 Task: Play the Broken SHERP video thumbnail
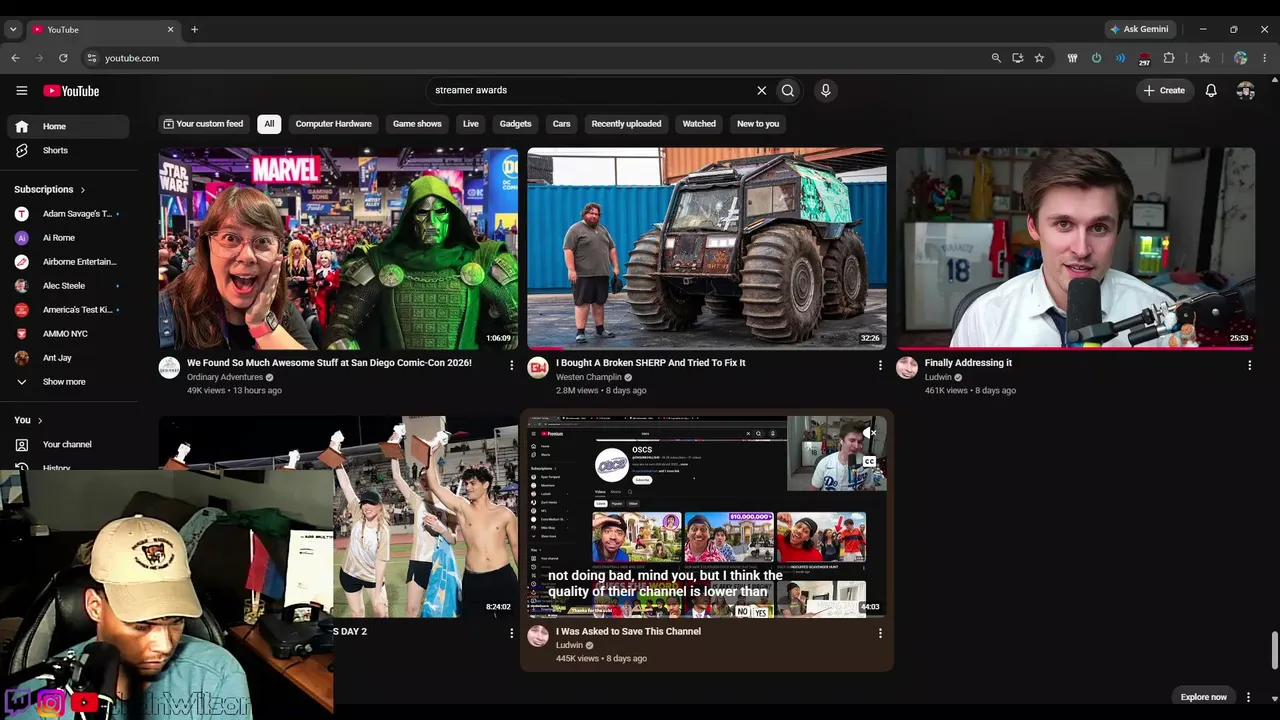tap(707, 249)
